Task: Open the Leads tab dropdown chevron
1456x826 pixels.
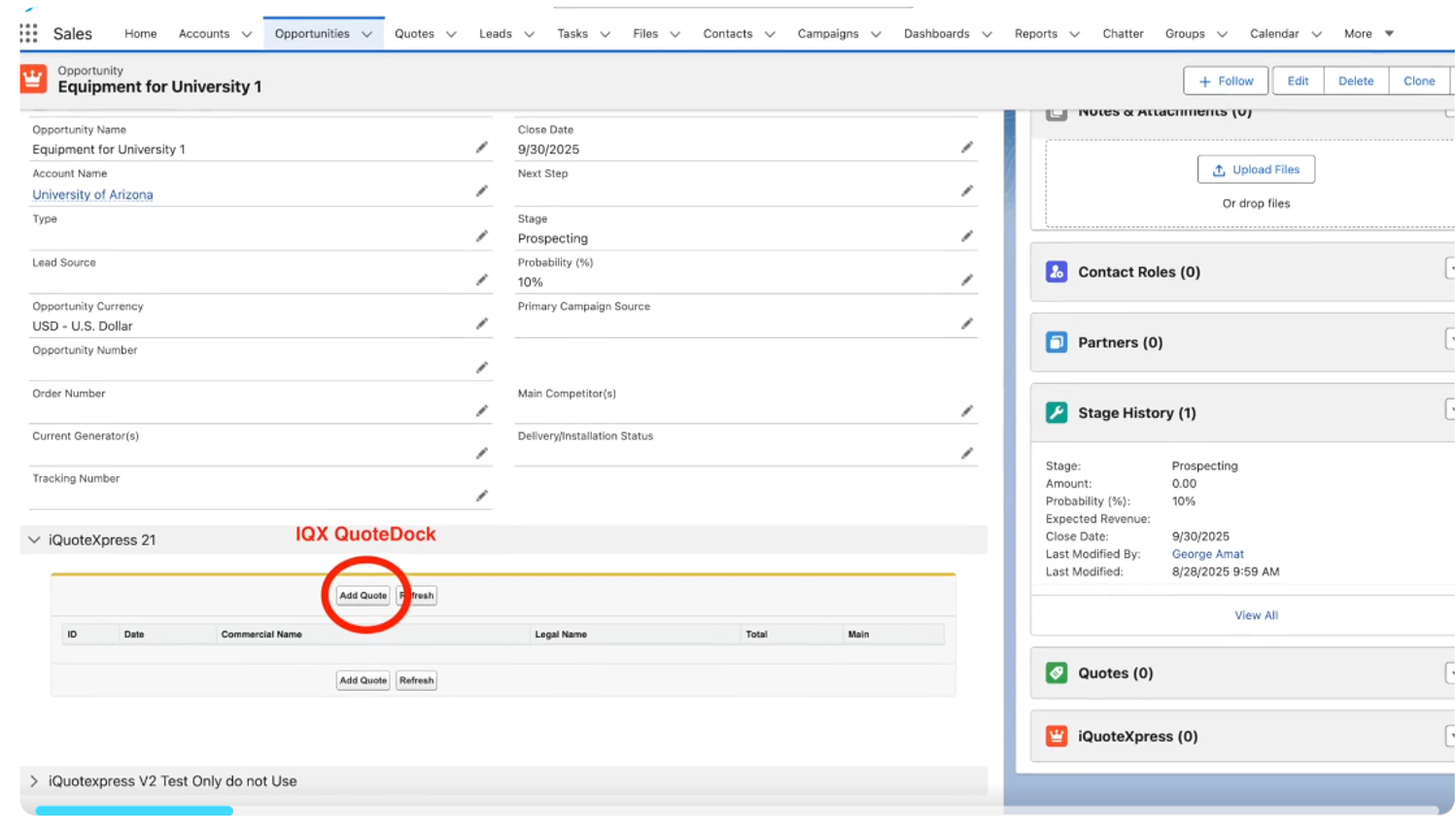Action: (x=530, y=34)
